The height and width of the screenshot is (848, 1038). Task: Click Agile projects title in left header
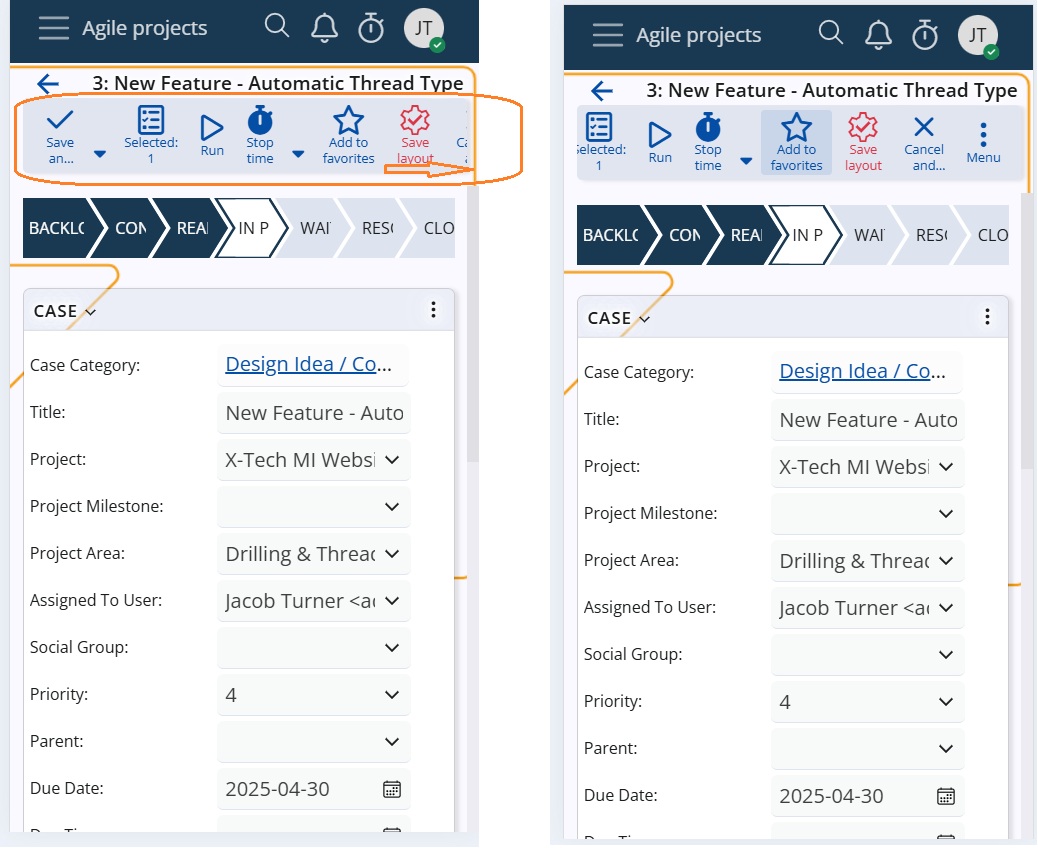(144, 28)
